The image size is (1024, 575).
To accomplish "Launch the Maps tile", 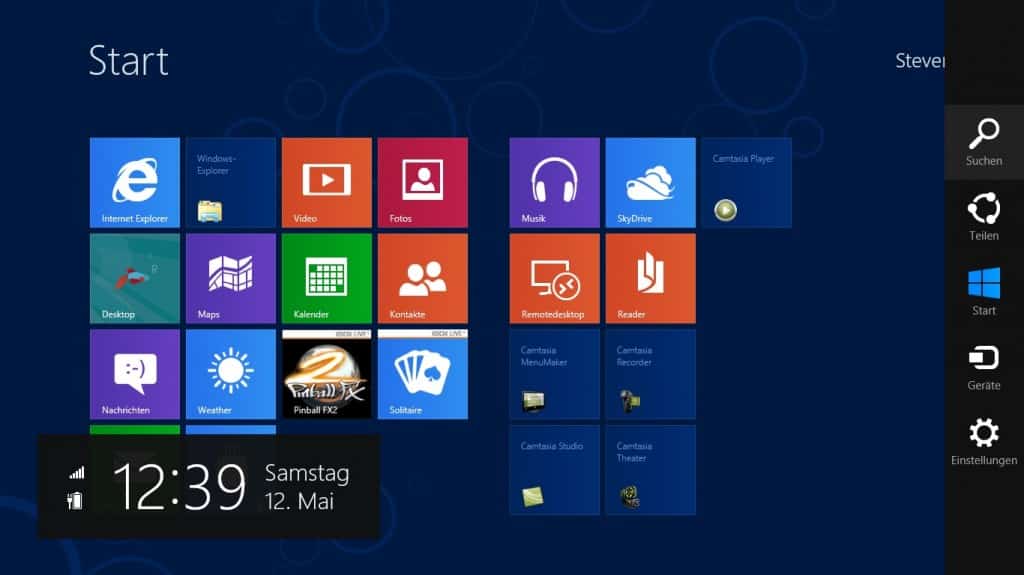I will (x=231, y=278).
